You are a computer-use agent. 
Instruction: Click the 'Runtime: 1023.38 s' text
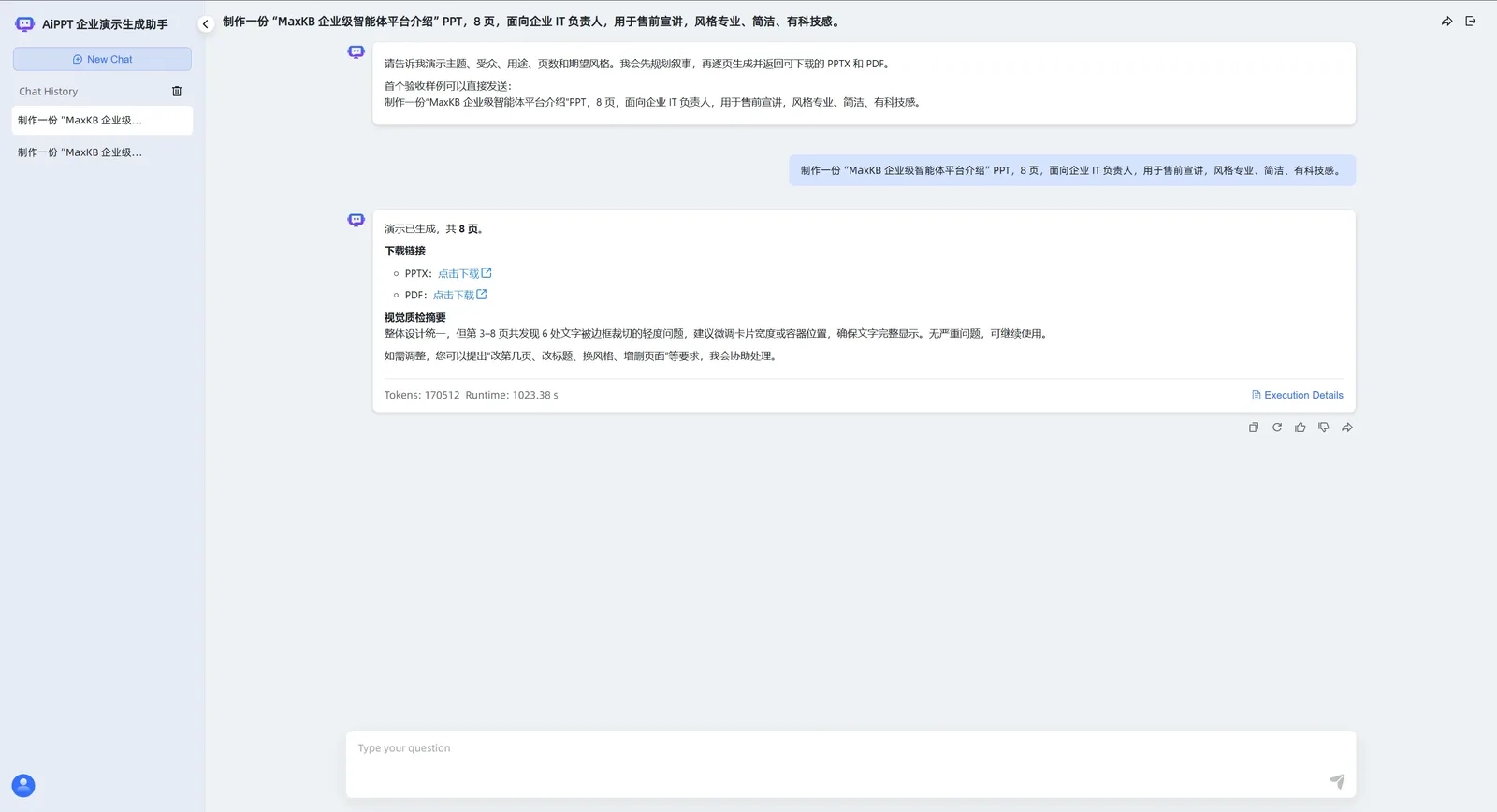point(512,395)
